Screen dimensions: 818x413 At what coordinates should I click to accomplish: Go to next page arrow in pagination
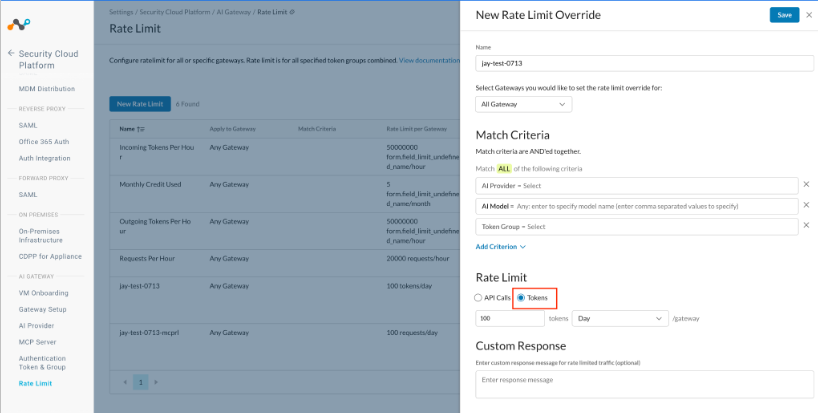[x=156, y=382]
